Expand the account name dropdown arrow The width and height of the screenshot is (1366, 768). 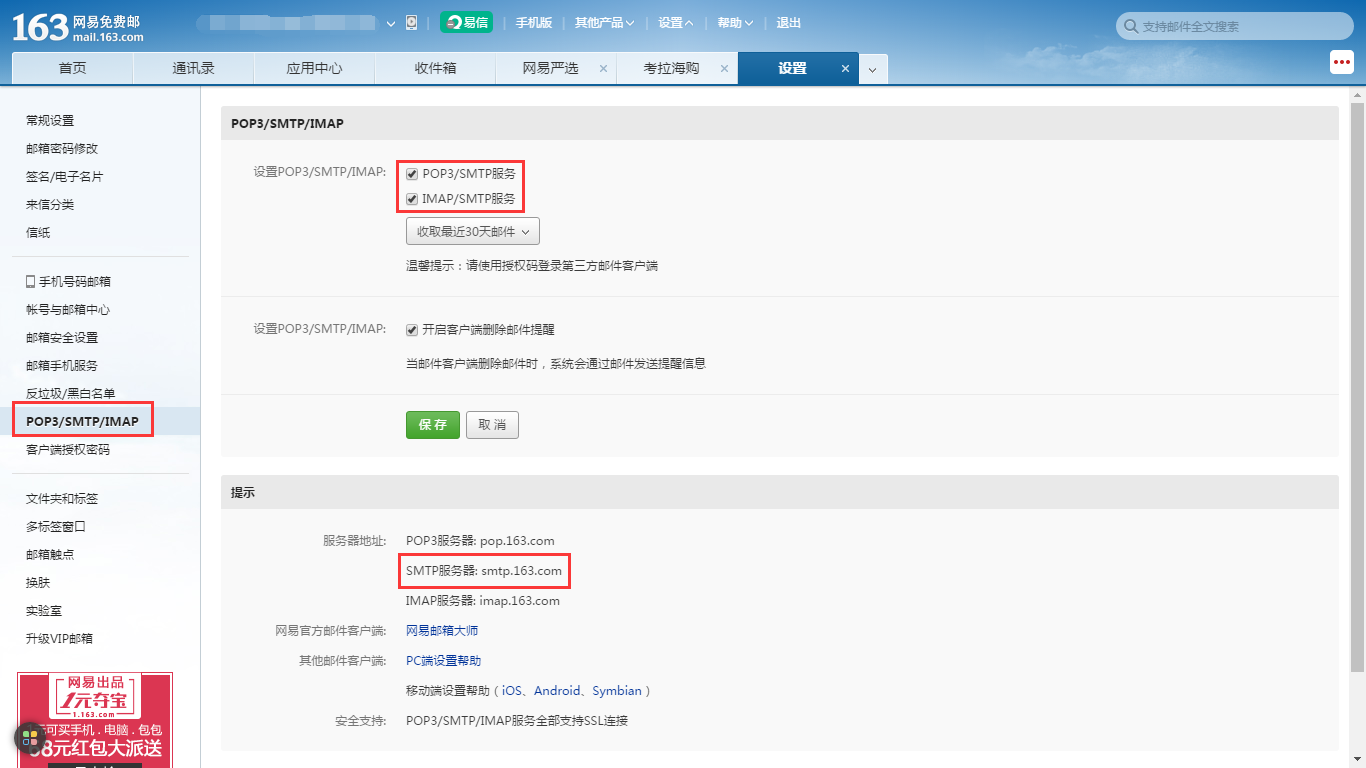point(391,24)
